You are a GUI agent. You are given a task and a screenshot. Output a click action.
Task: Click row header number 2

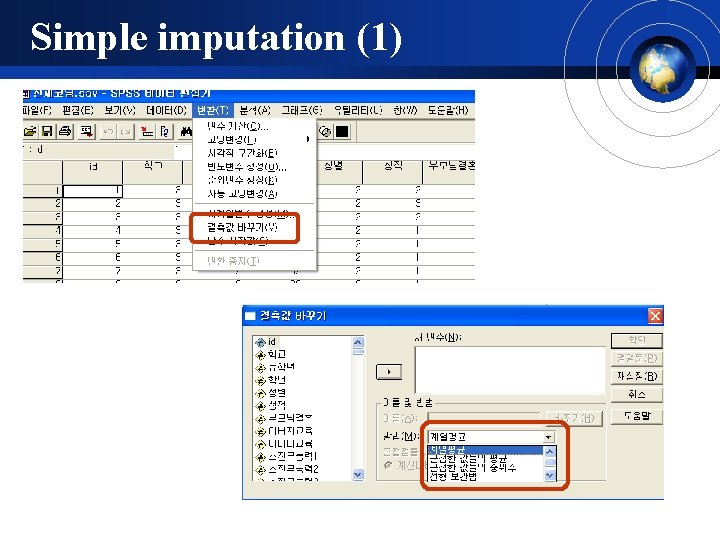[x=43, y=203]
